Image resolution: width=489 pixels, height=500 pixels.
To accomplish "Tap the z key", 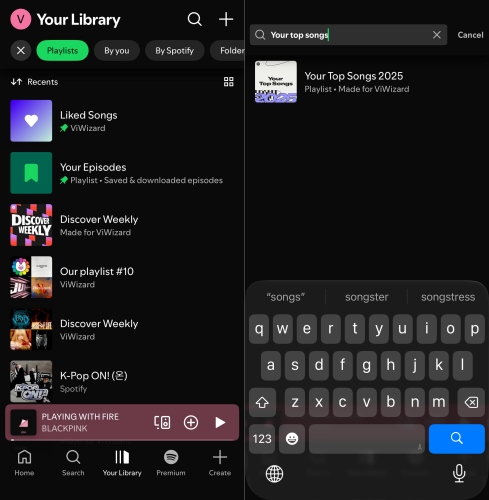I will click(295, 402).
